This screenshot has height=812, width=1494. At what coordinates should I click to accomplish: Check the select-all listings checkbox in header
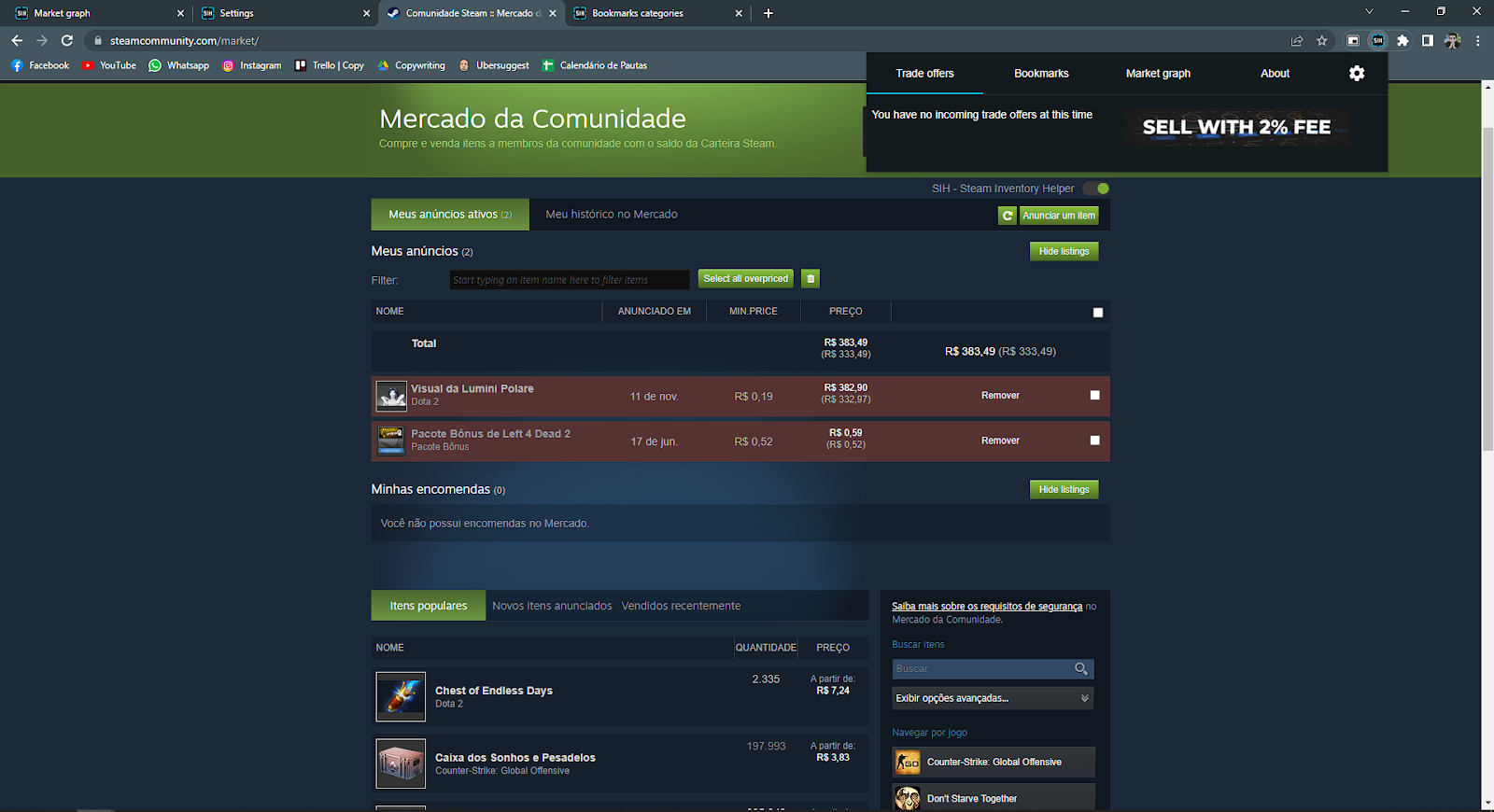point(1098,313)
